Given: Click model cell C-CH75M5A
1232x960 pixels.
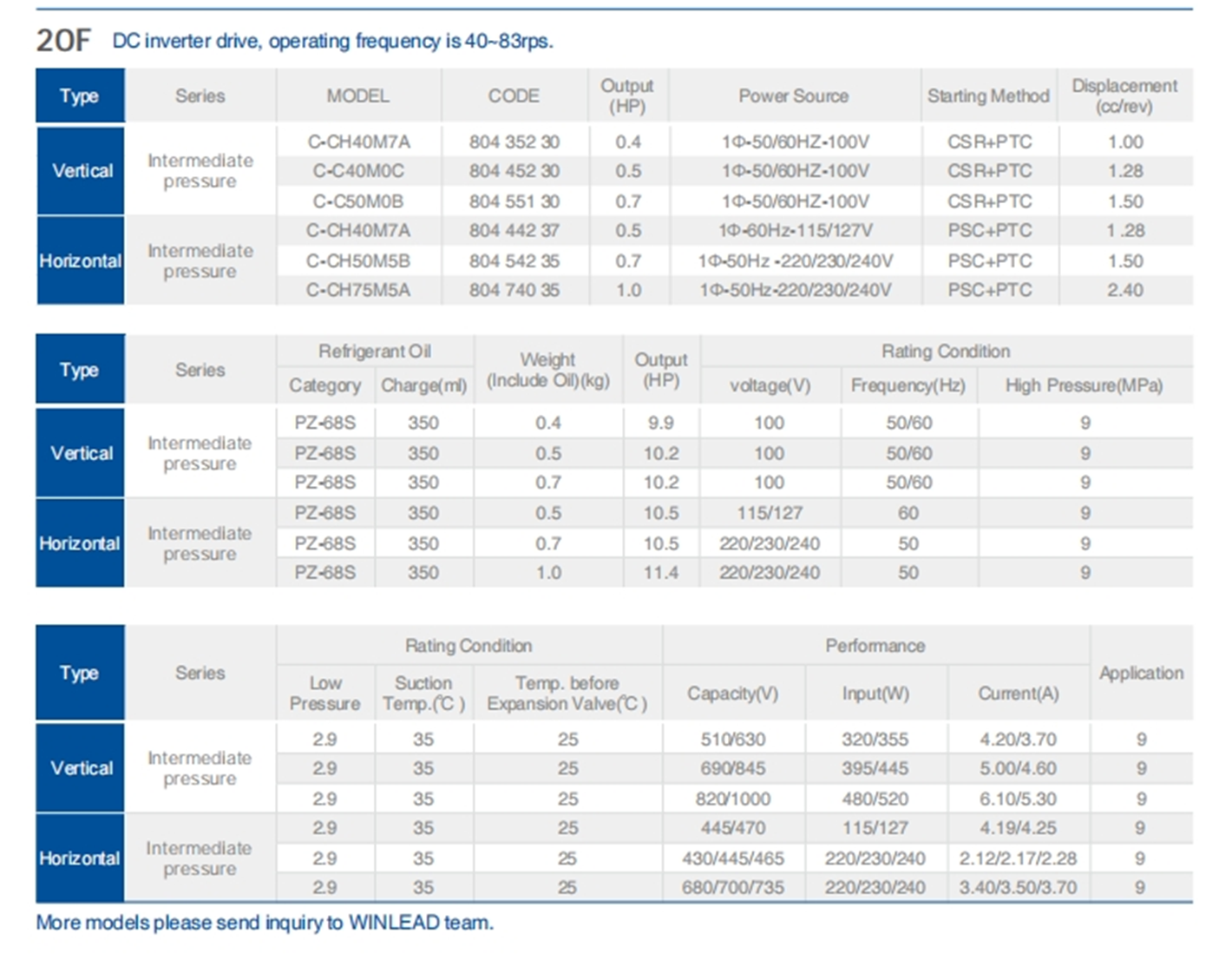Looking at the screenshot, I should (357, 290).
